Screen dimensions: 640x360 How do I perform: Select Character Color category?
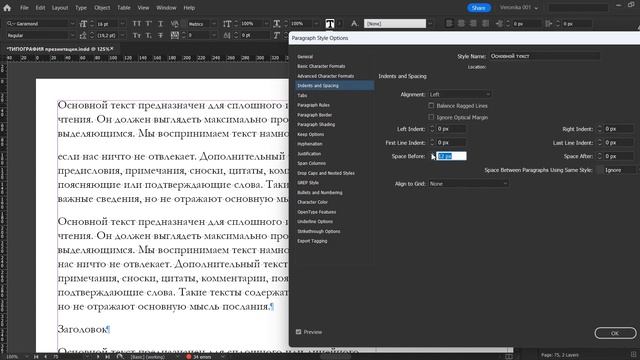[313, 202]
